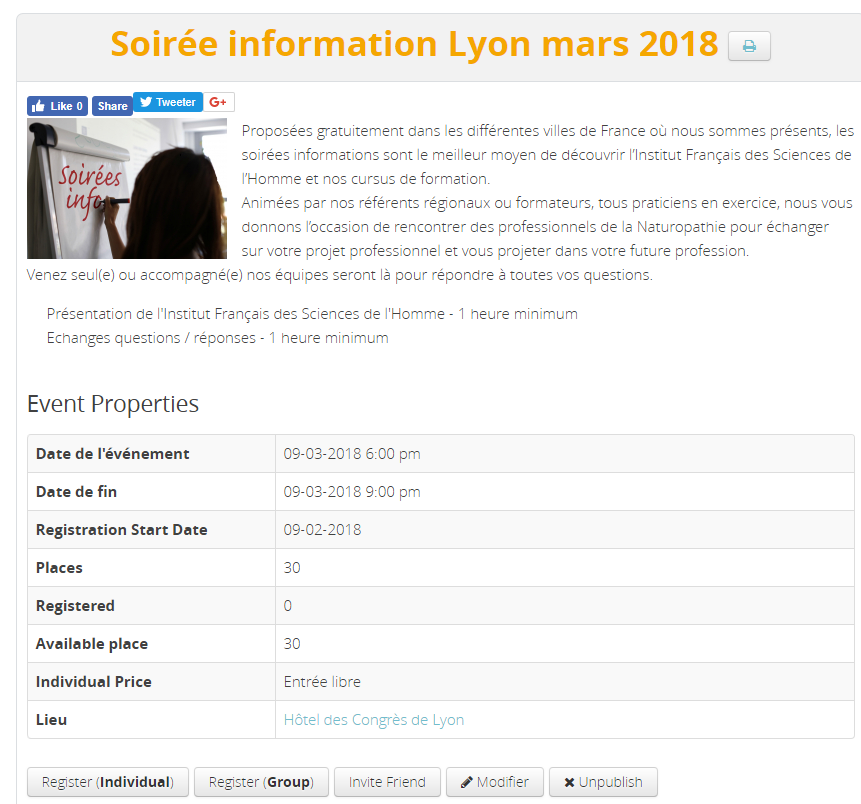
Task: Tweet the event via Tweeter button
Action: pos(168,102)
